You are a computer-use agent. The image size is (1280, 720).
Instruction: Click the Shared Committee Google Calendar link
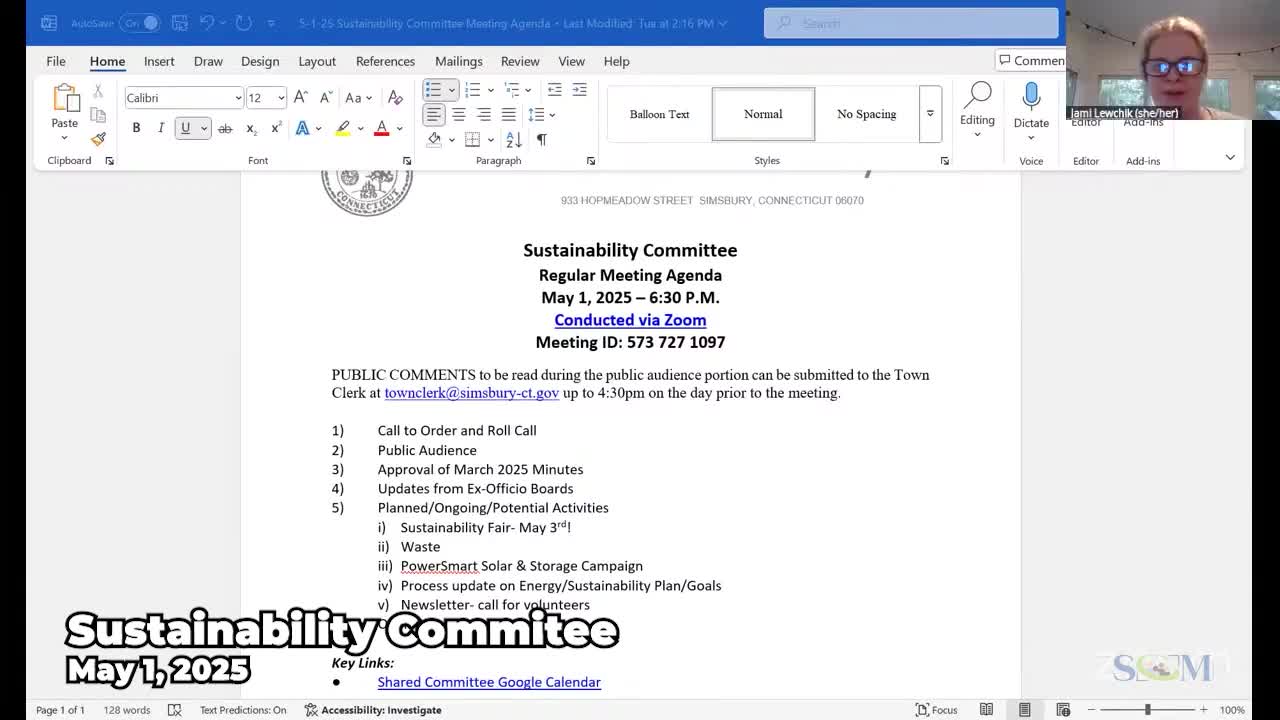point(489,682)
